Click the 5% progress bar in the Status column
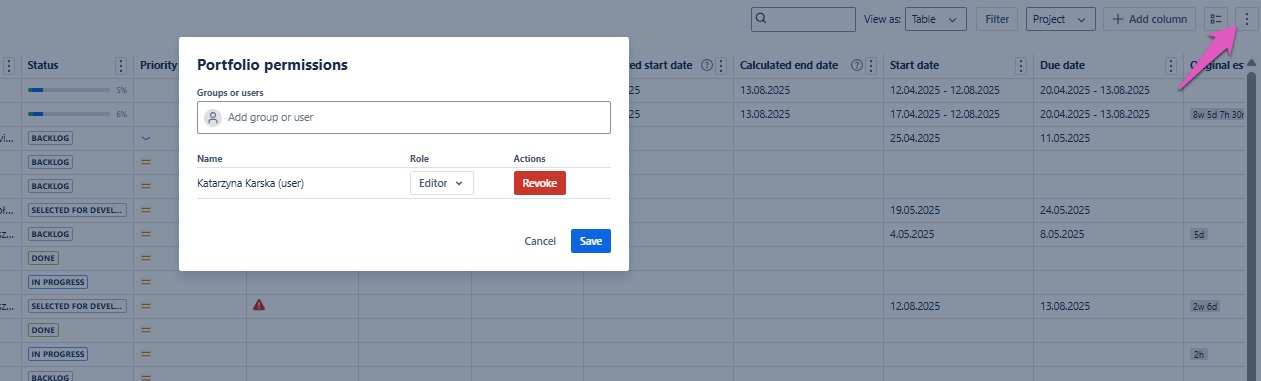The width and height of the screenshot is (1261, 381). tap(69, 90)
